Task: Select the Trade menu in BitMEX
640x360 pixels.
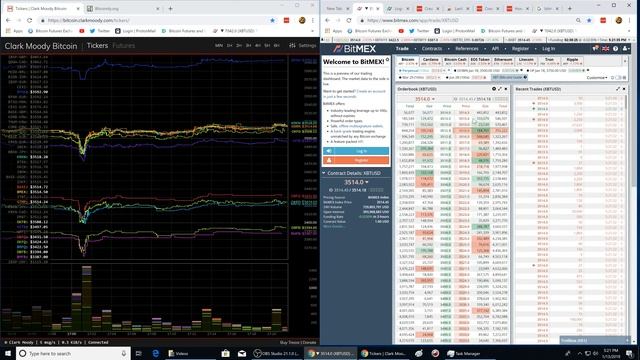Action: [x=402, y=49]
